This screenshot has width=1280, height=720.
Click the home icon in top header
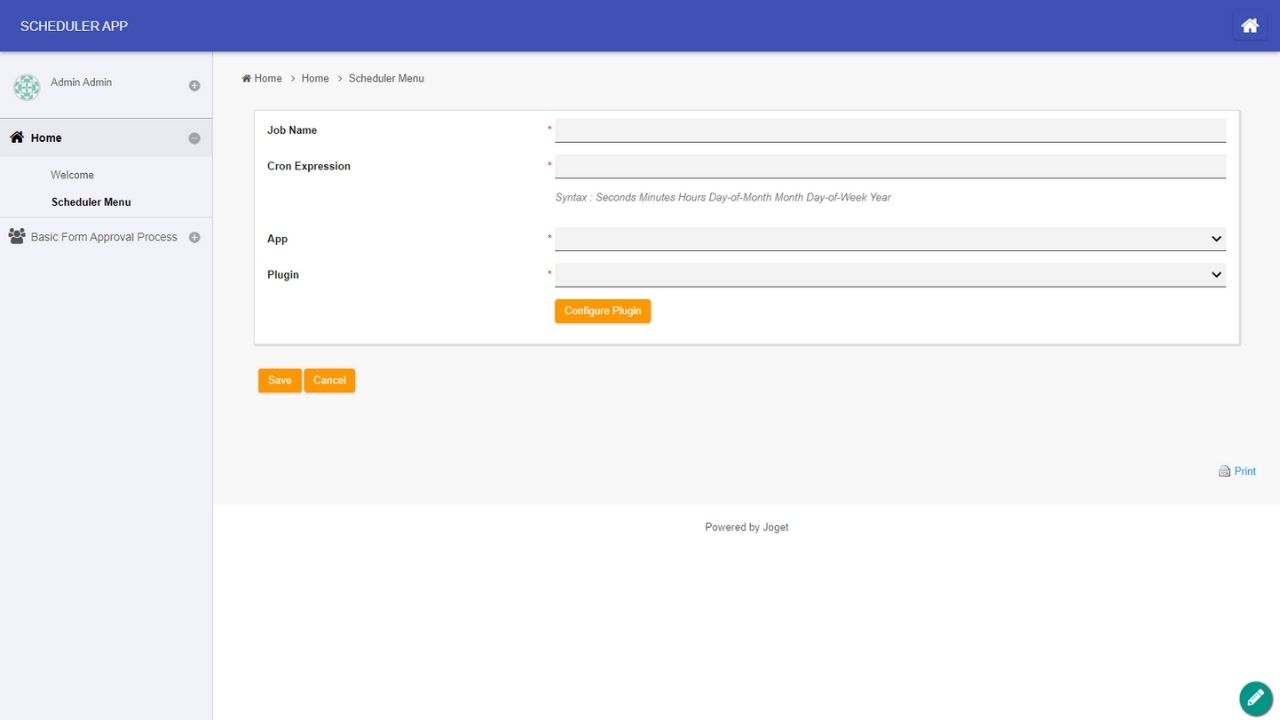pos(1249,26)
